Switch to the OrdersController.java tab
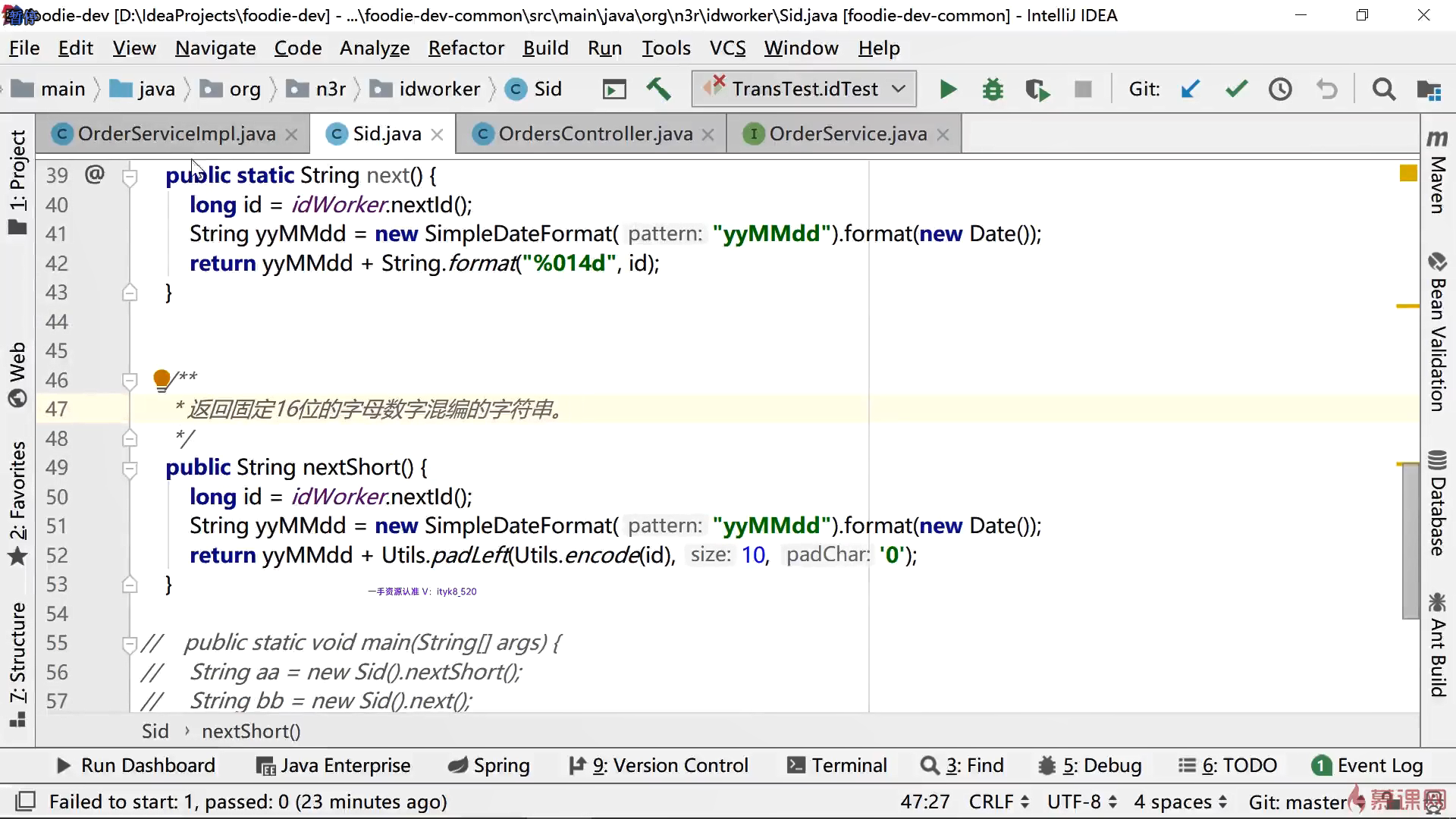 [595, 134]
